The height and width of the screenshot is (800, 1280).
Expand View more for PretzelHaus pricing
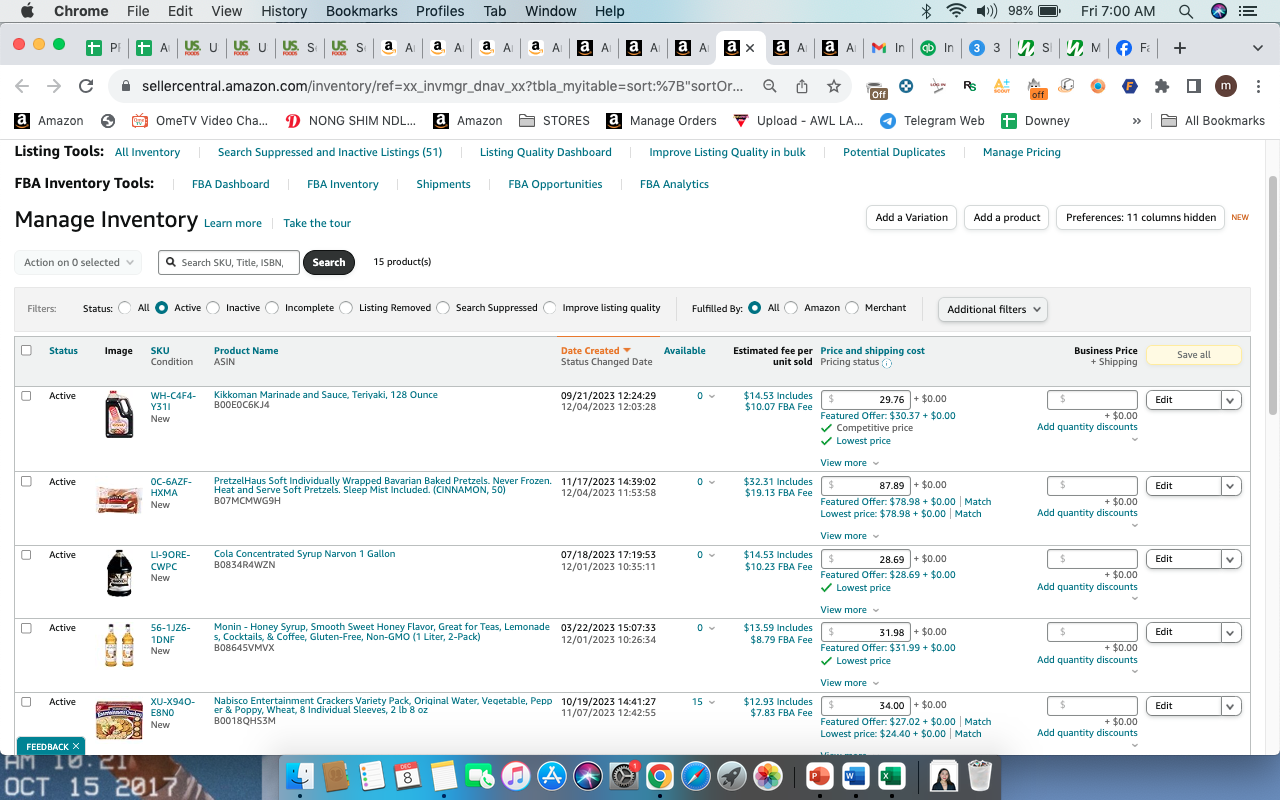[849, 536]
